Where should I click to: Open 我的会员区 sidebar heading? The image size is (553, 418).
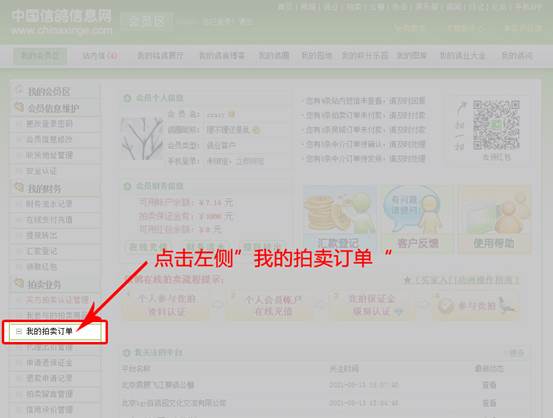coord(49,92)
